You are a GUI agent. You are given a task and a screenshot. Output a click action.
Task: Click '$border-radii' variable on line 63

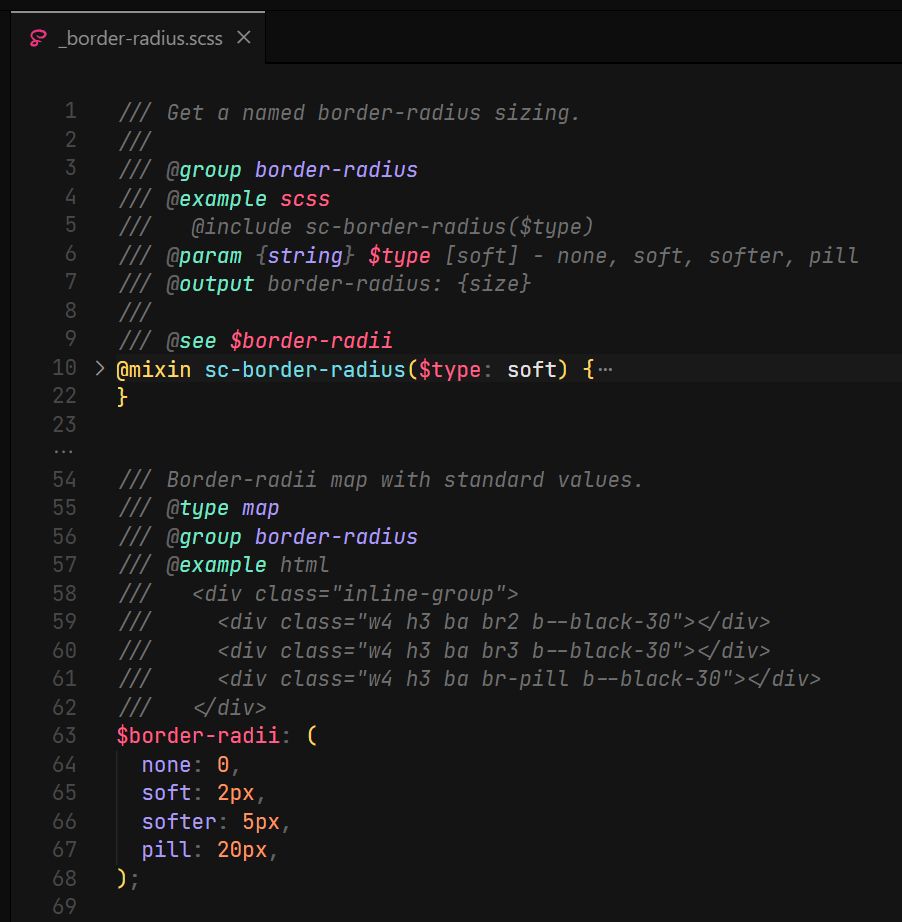198,736
